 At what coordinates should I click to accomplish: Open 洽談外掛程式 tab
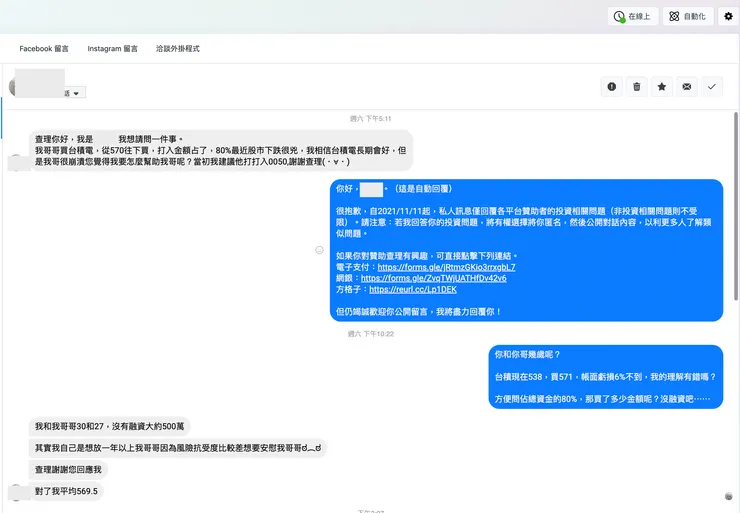pos(178,49)
